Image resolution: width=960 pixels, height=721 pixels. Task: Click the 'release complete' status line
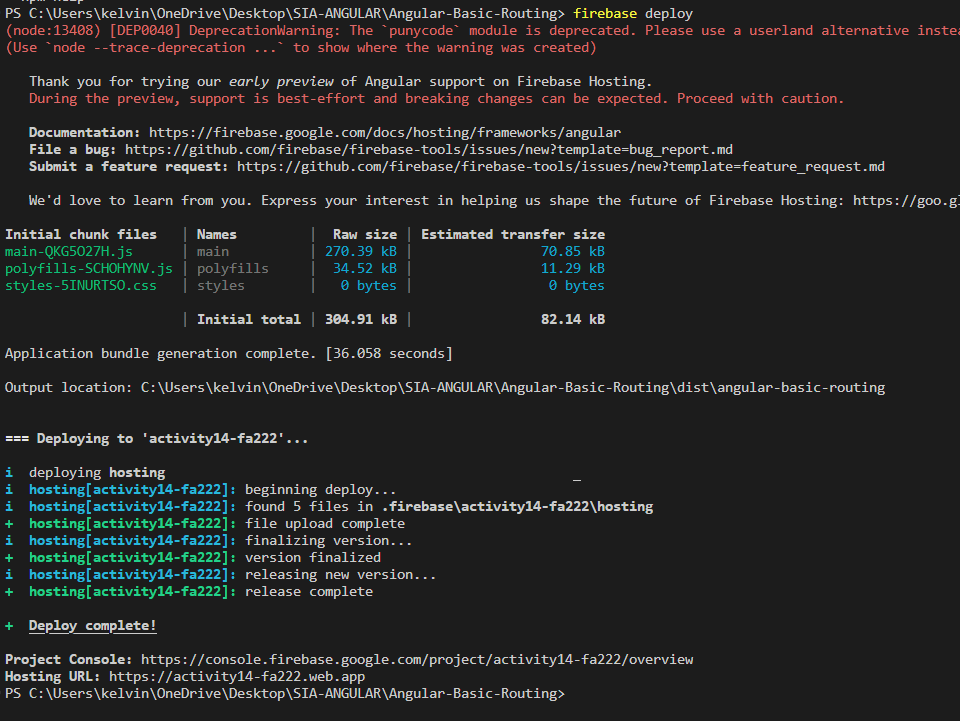(189, 592)
